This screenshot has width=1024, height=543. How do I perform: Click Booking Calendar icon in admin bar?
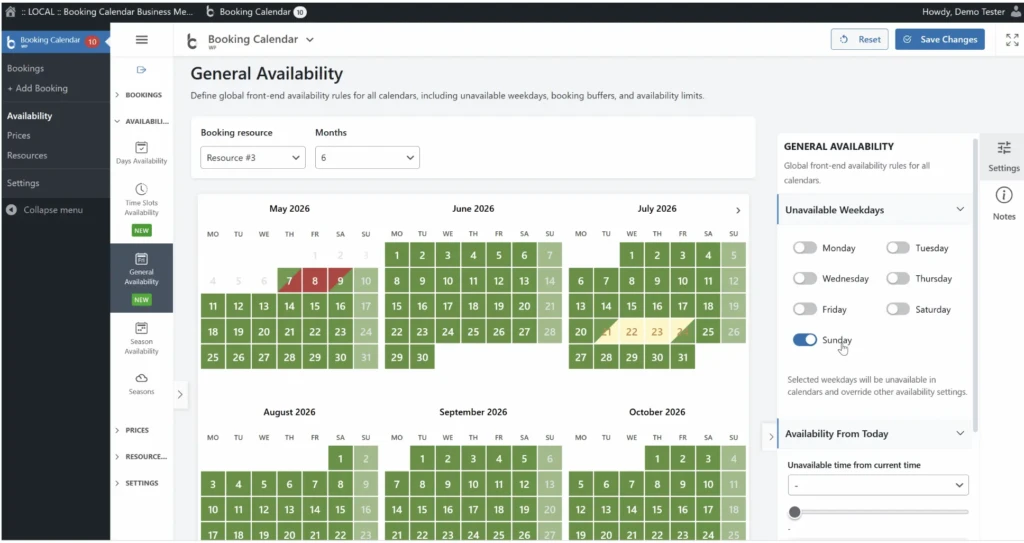point(210,12)
